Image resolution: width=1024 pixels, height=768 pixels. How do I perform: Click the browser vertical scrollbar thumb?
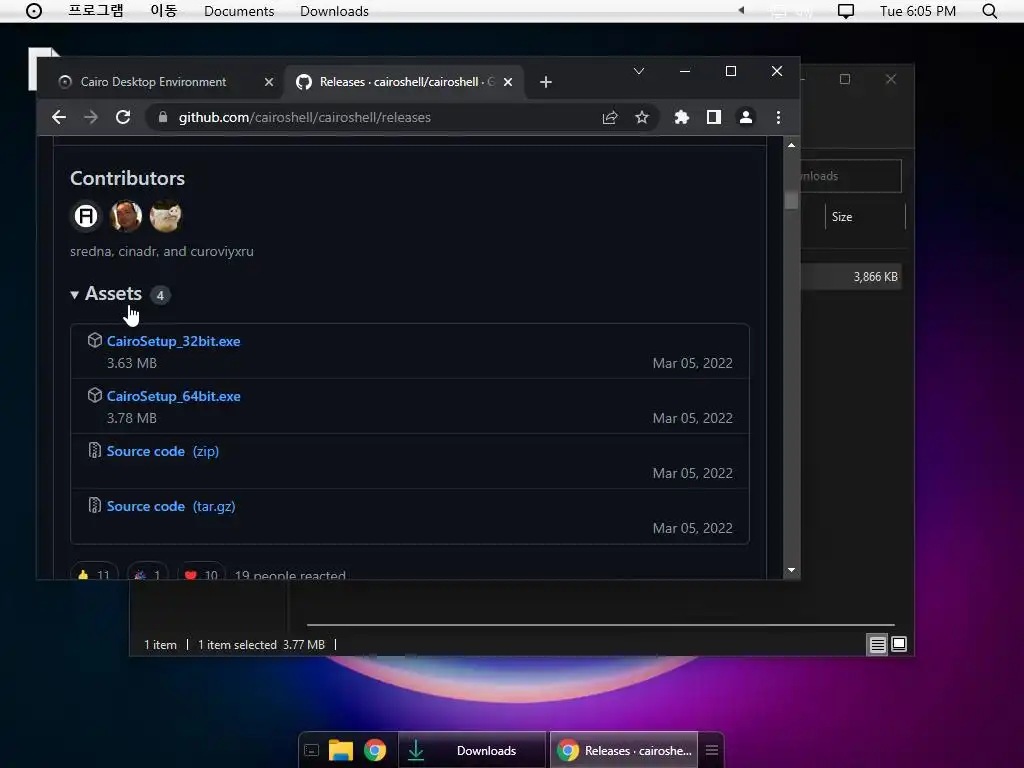coord(792,200)
